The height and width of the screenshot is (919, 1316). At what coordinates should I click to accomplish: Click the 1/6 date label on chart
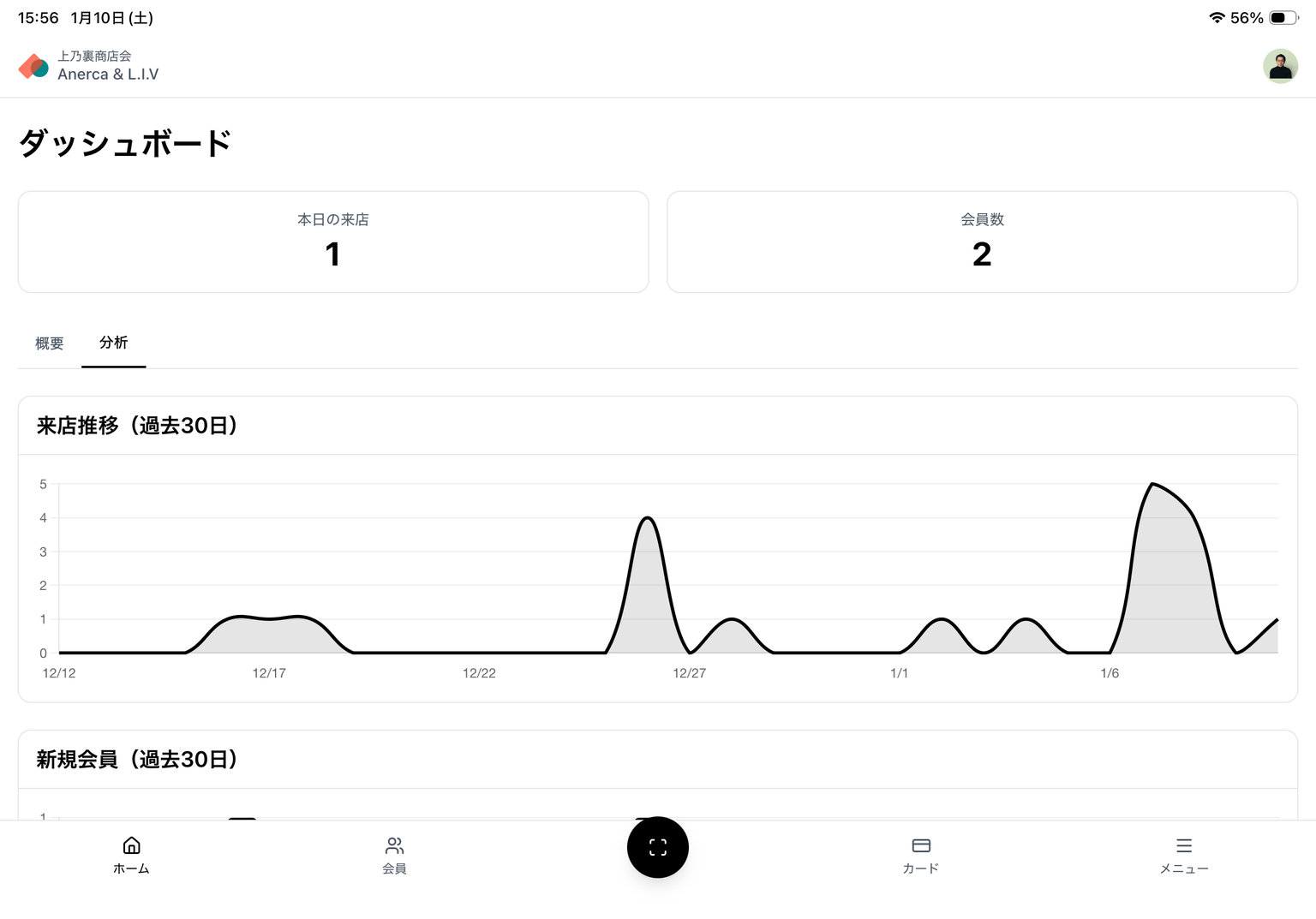tap(1110, 673)
